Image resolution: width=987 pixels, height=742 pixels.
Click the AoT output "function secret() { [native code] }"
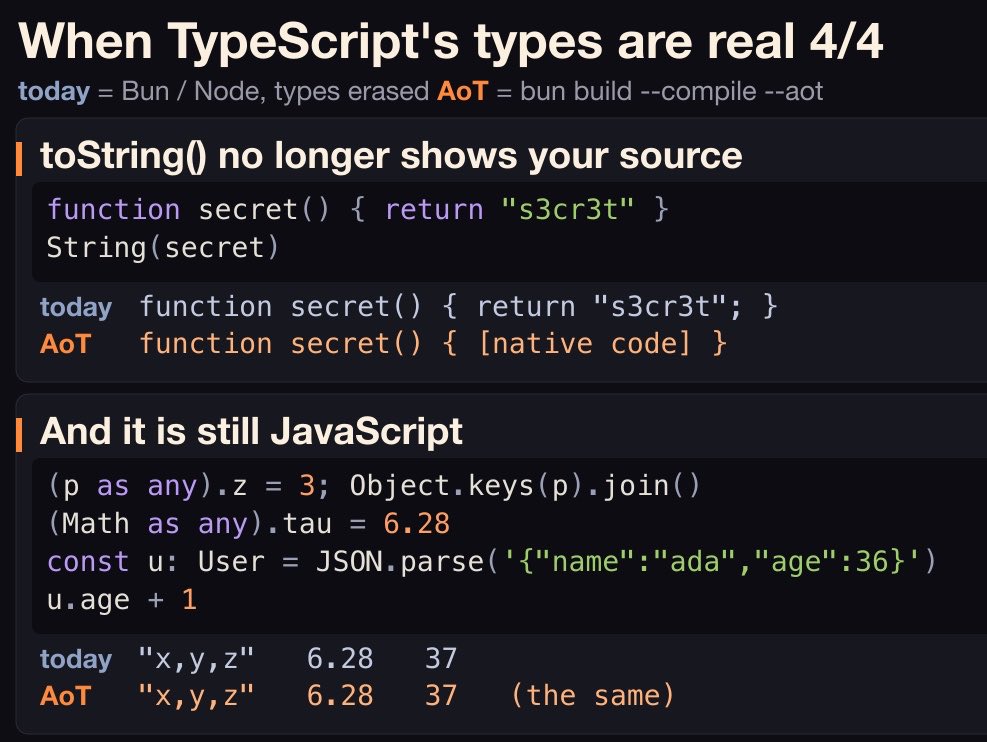tap(433, 344)
